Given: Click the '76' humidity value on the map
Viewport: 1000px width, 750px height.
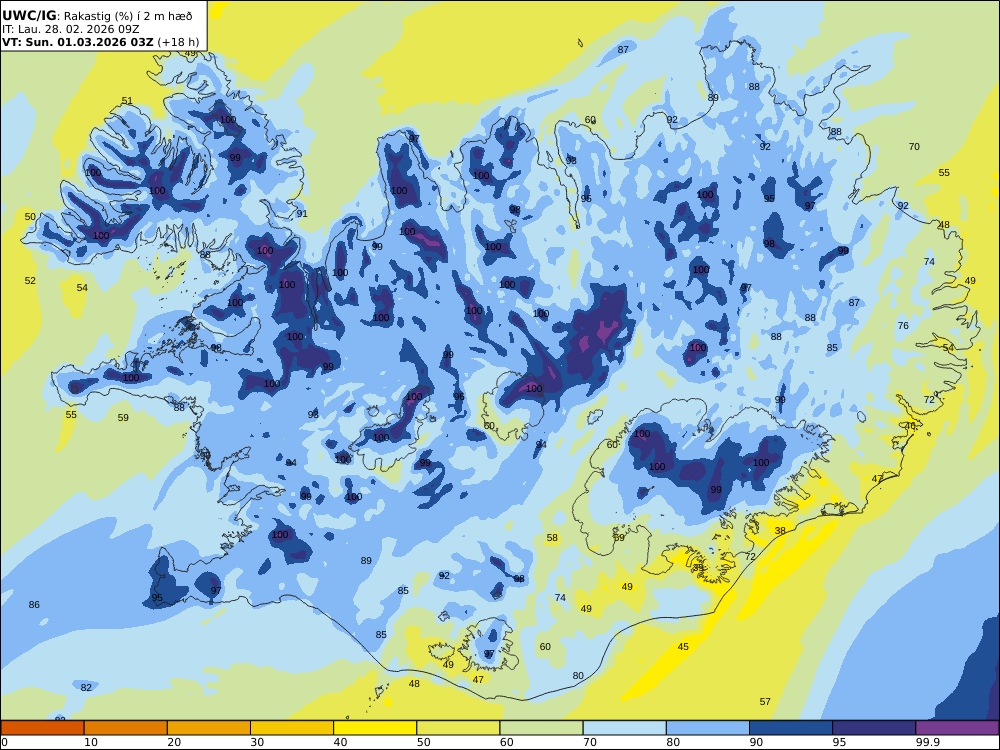Looking at the screenshot, I should (x=903, y=325).
